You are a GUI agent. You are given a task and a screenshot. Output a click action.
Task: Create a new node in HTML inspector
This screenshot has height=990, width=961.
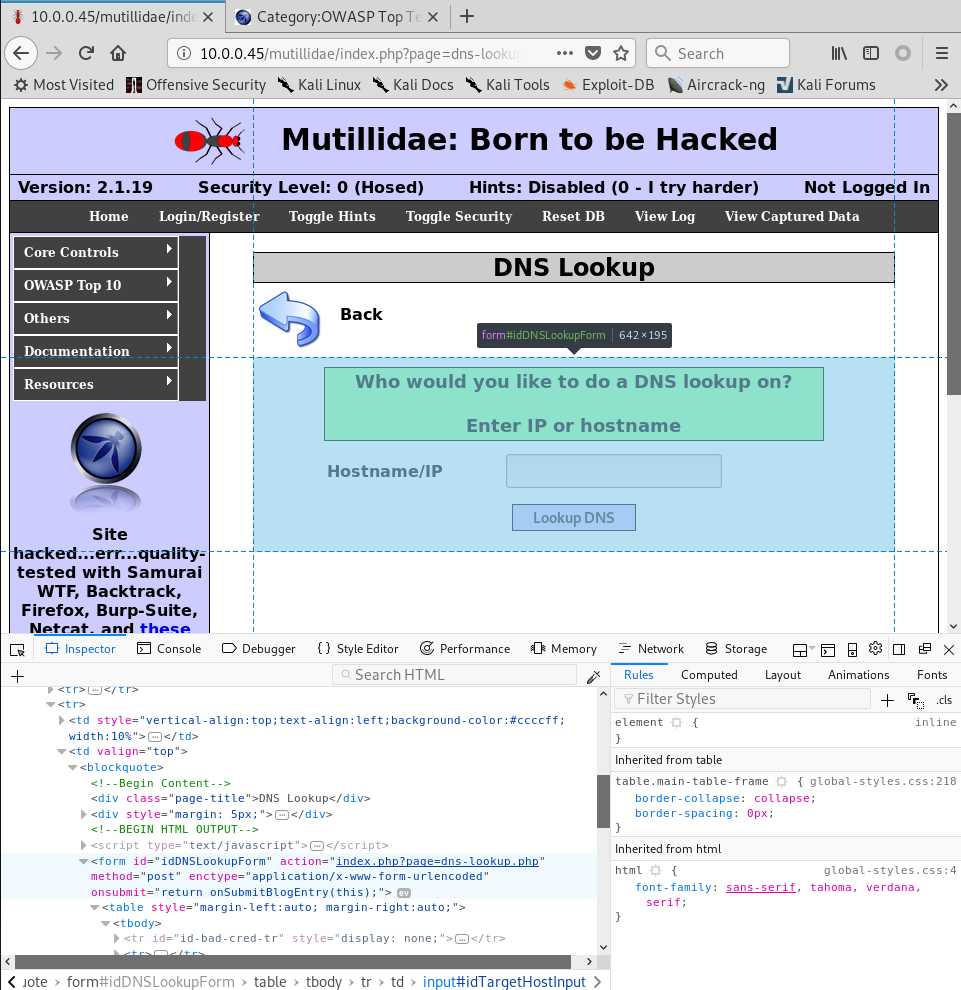(18, 676)
